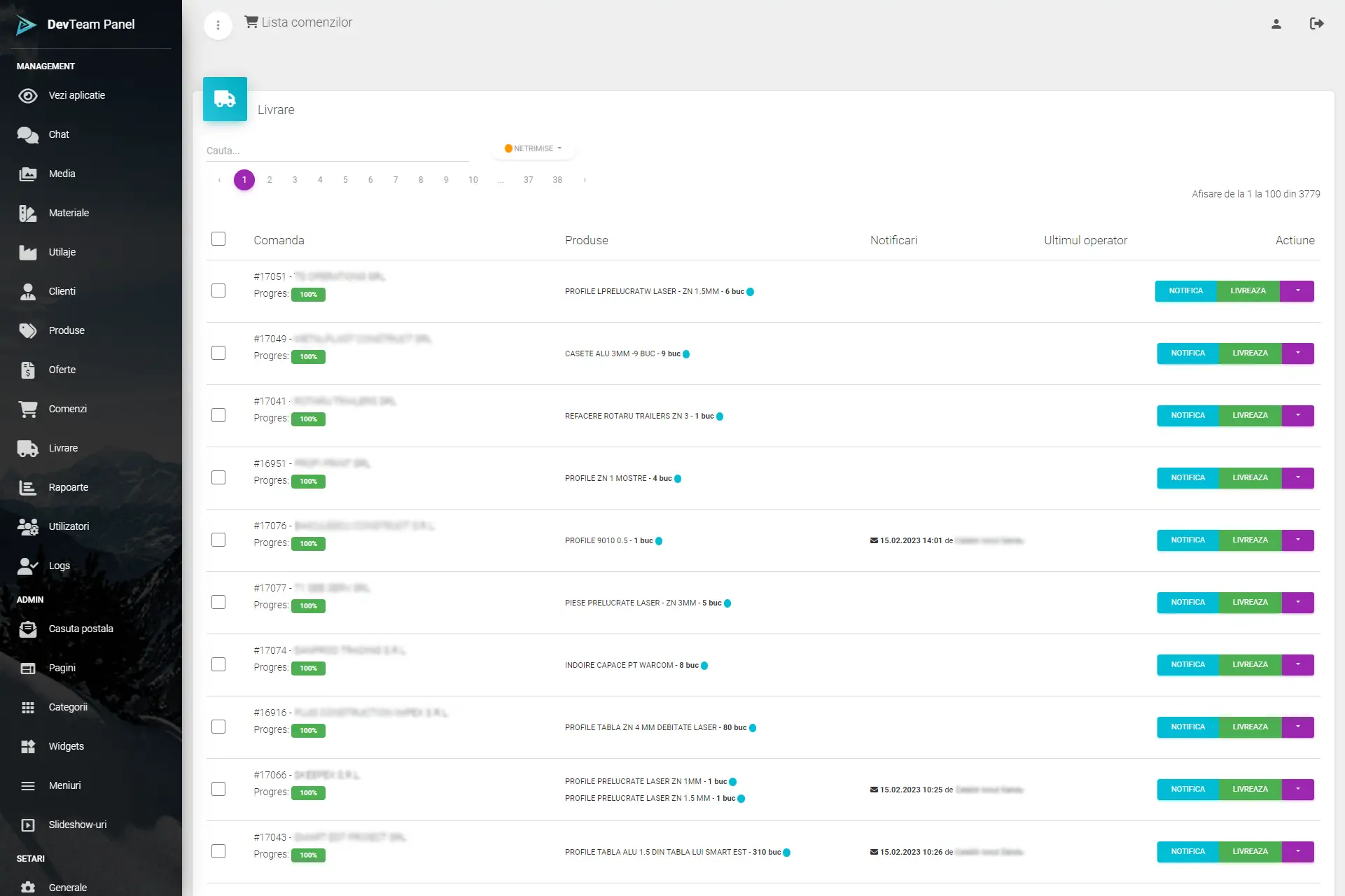Open the three-dot menu beside Lista comenzilor
The width and height of the screenshot is (1345, 896).
[x=218, y=25]
